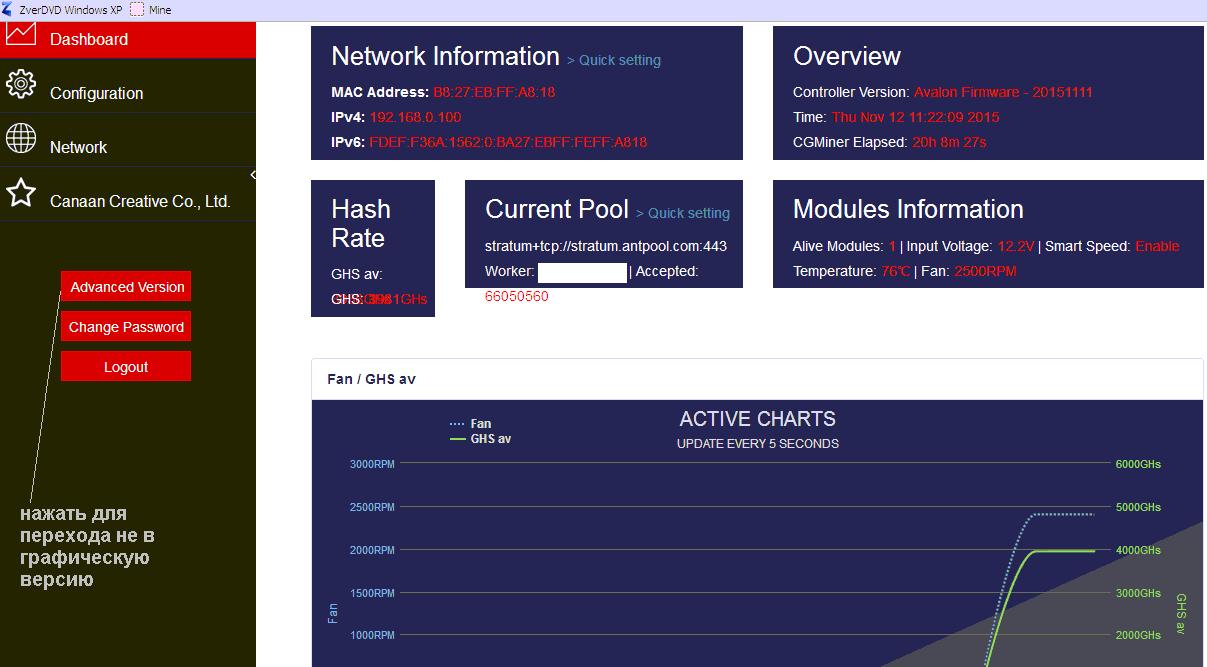
Task: Click the ZverDVD Windows XP tab icon
Action: 8,9
